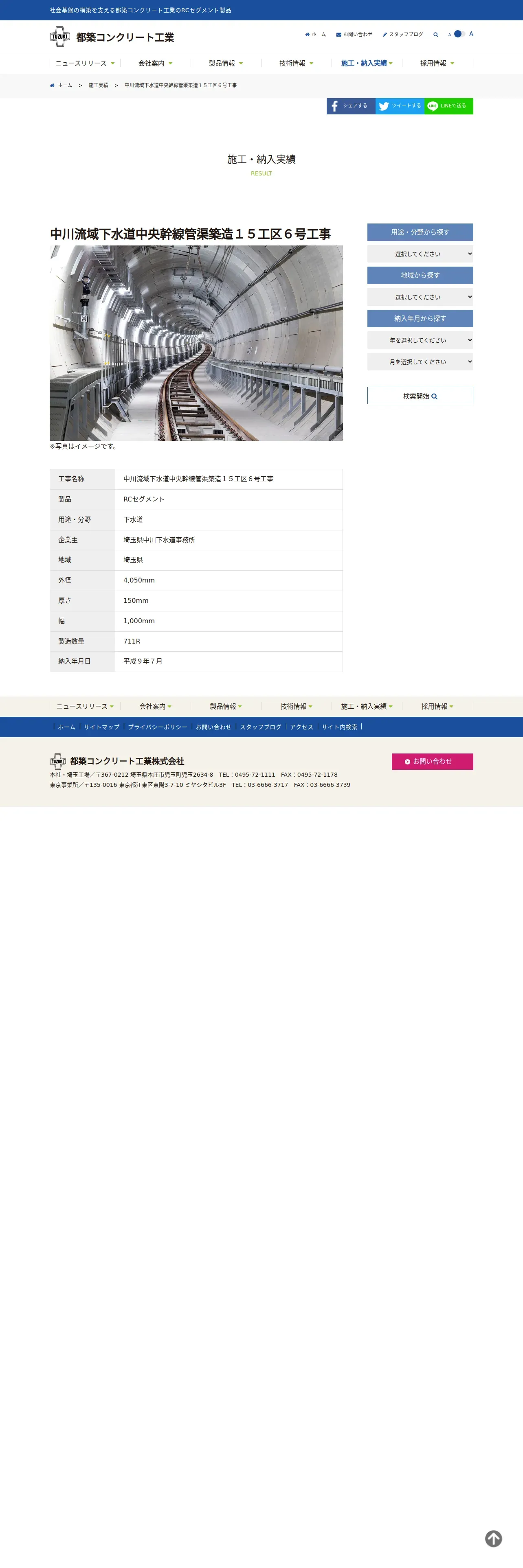This screenshot has height=1568, width=523.
Task: Click the home icon in the breadcrumb
Action: 53,85
